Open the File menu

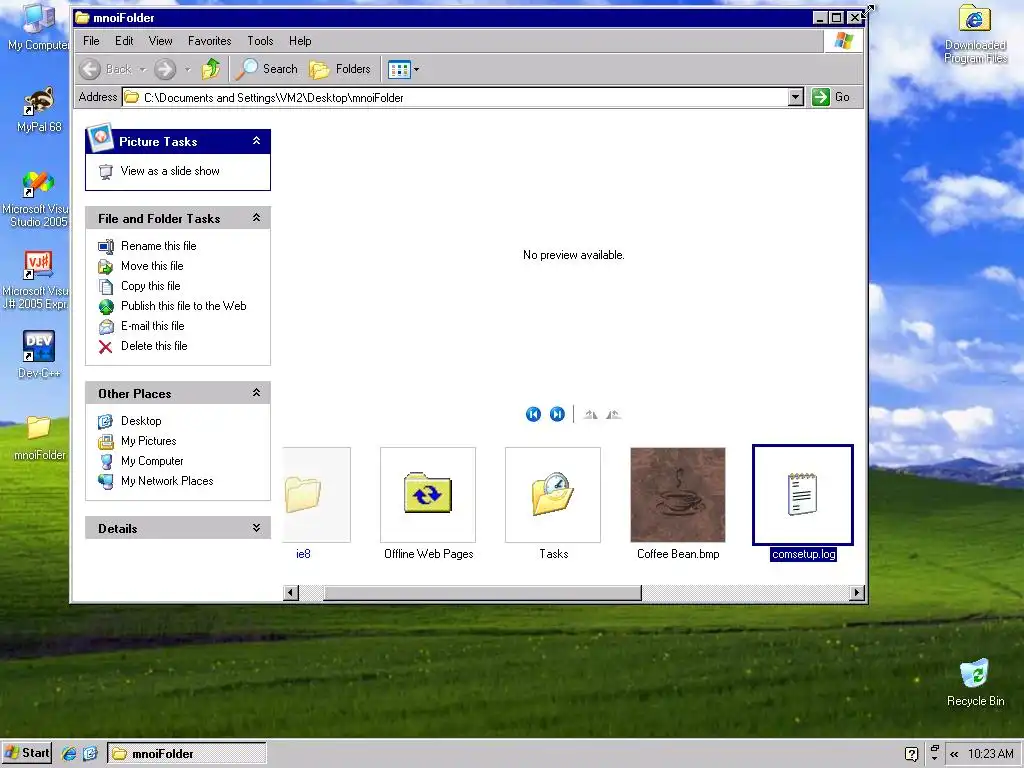(x=91, y=40)
